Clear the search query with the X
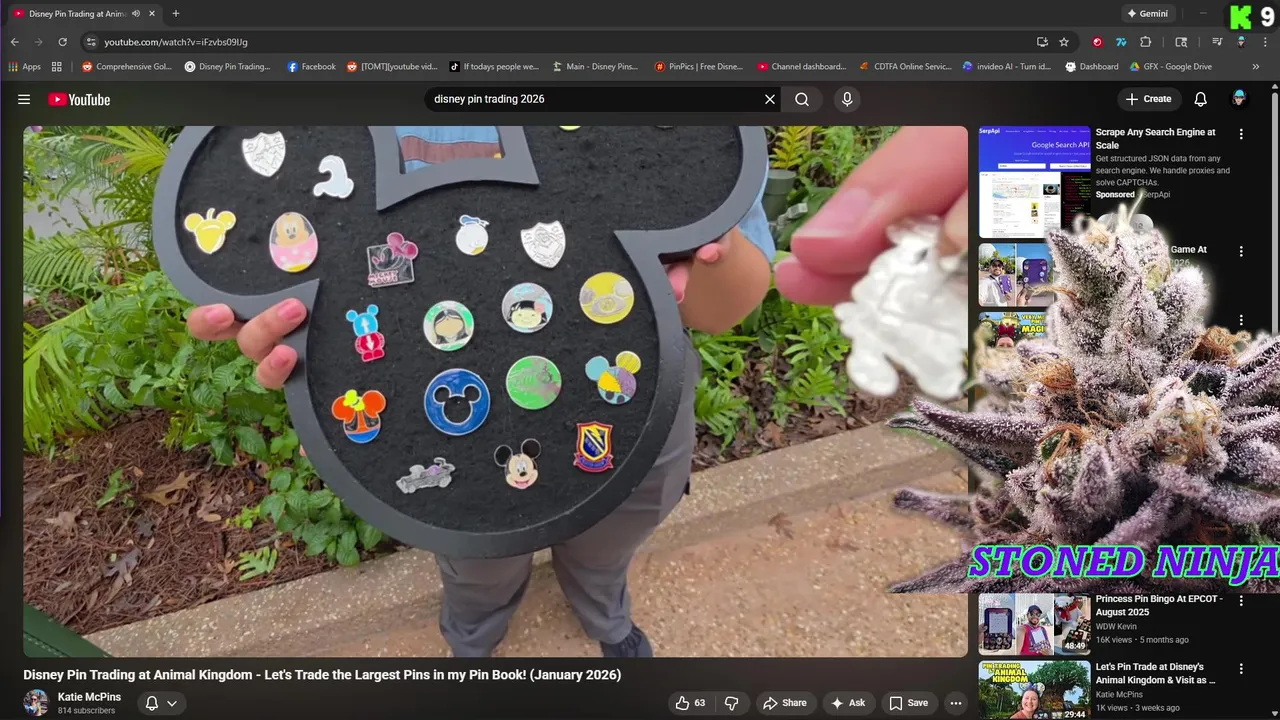Screen dimensions: 1280x720 [770, 99]
